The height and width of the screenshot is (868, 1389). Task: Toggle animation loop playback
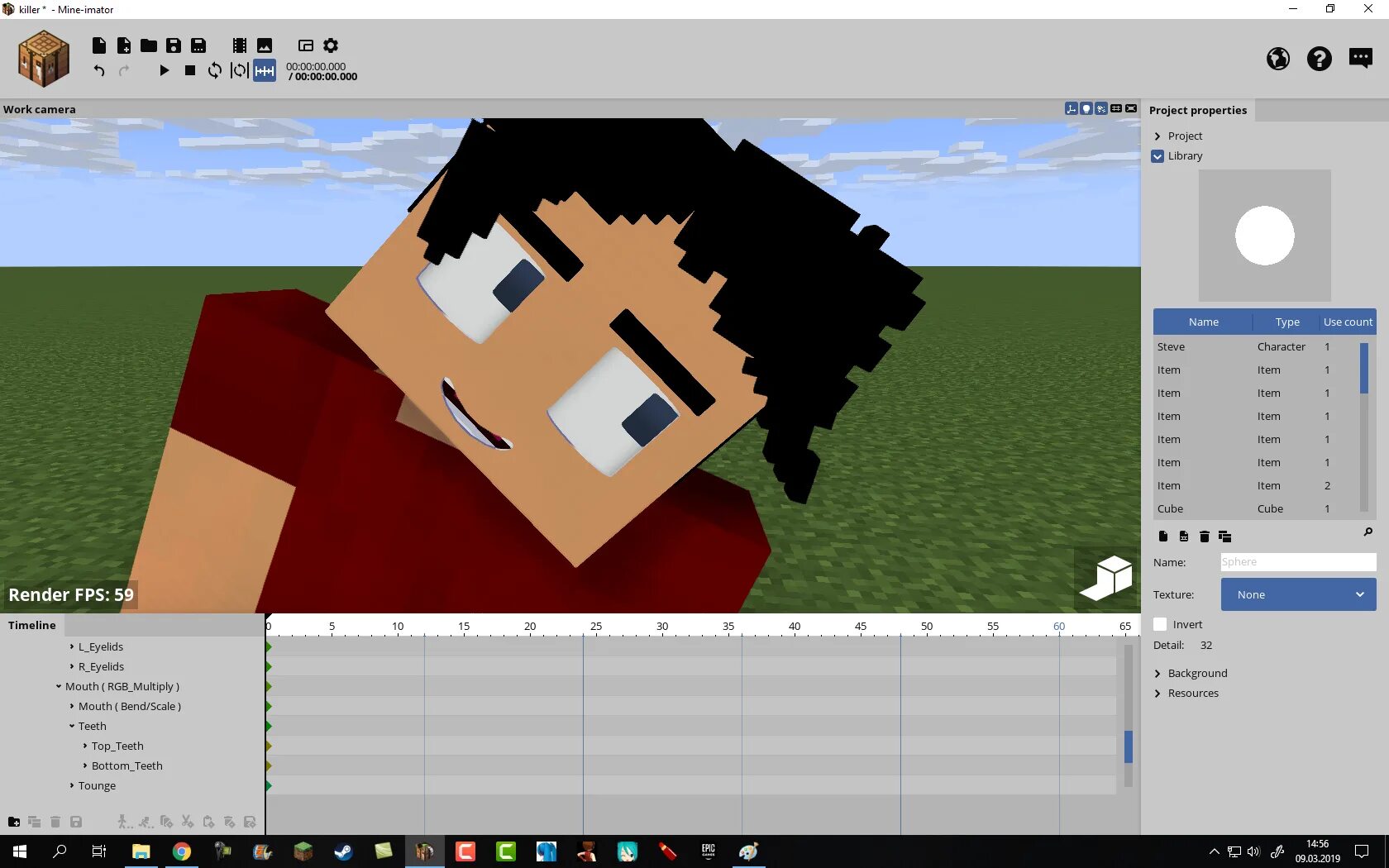tap(215, 70)
